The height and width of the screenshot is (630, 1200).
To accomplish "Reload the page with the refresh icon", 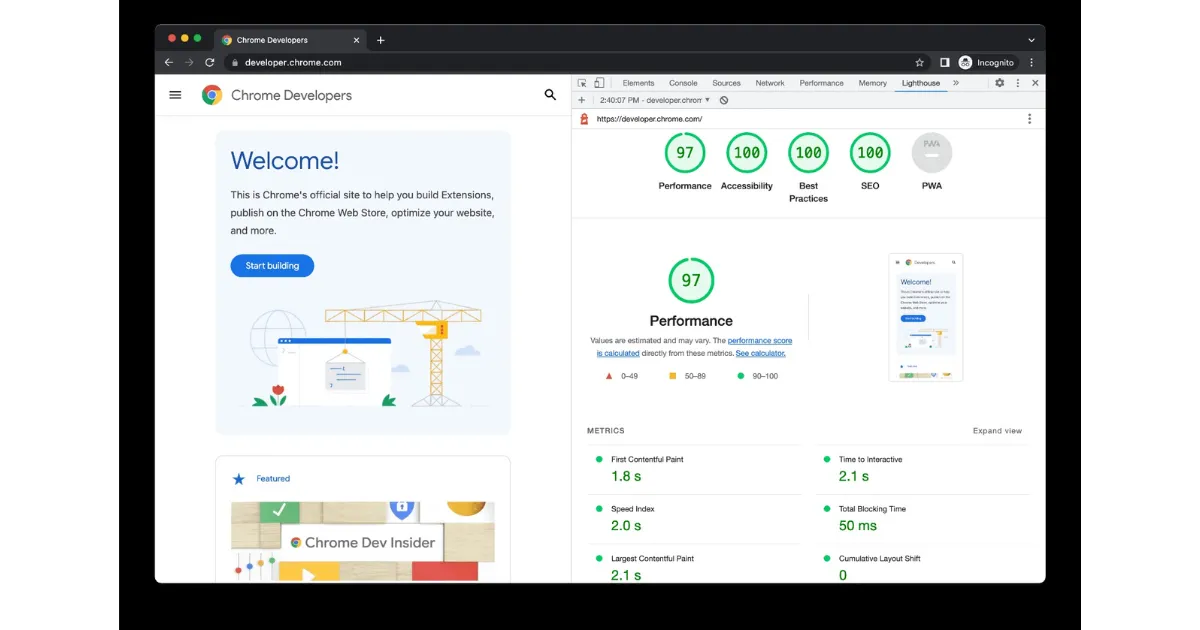I will click(209, 61).
